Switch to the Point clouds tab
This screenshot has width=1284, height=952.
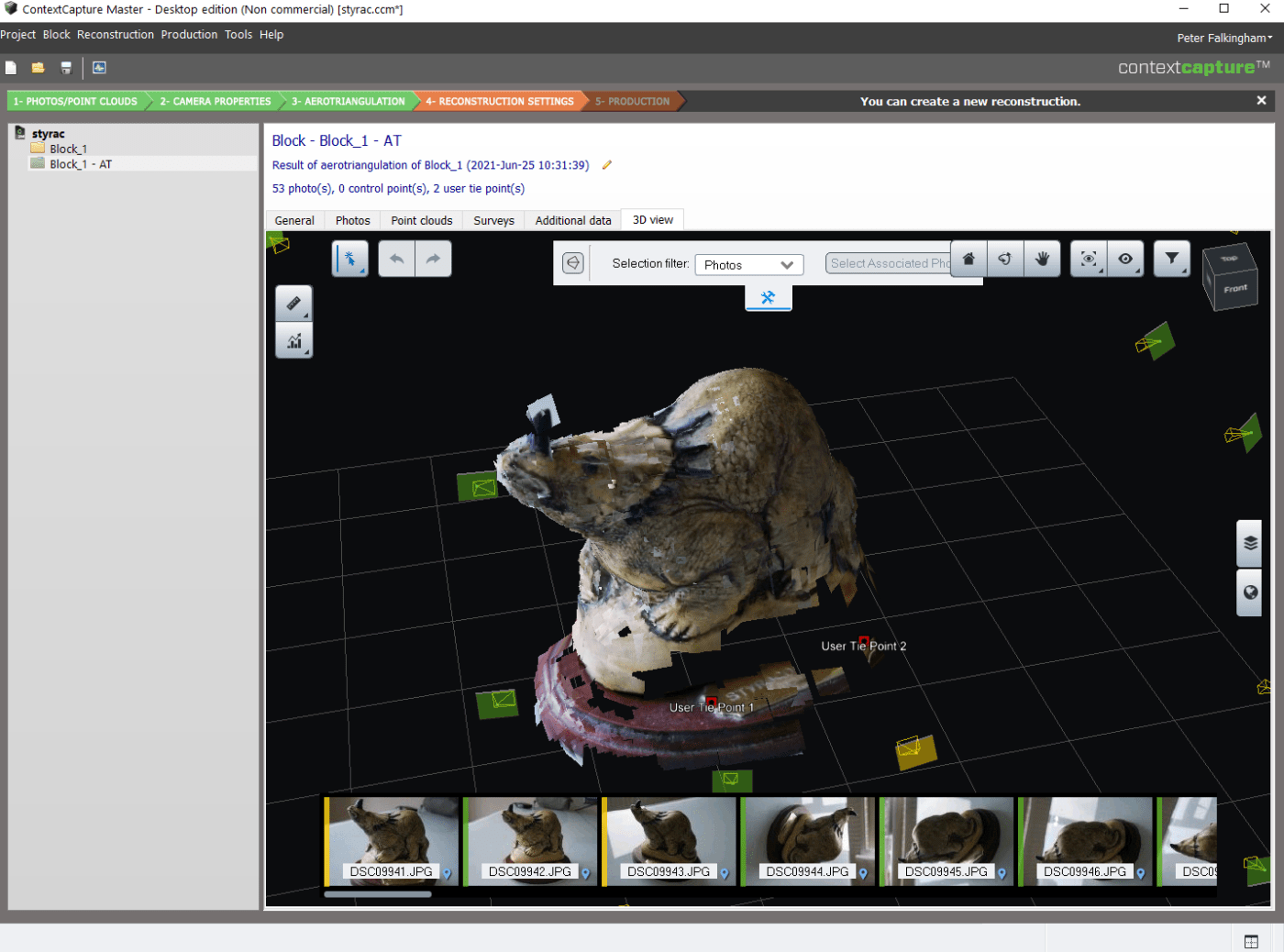[x=421, y=220]
